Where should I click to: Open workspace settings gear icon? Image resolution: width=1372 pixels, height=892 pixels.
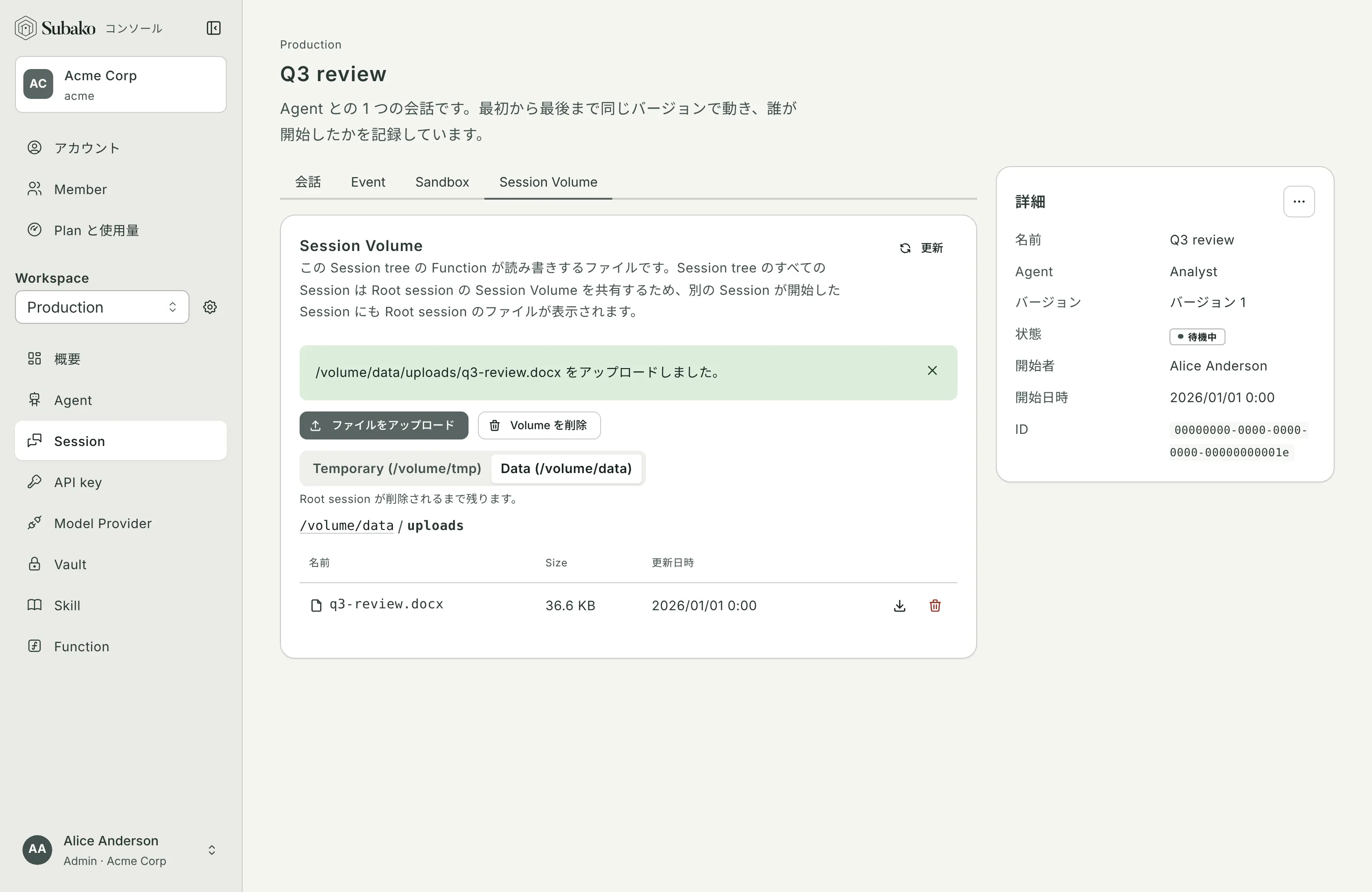pos(210,307)
